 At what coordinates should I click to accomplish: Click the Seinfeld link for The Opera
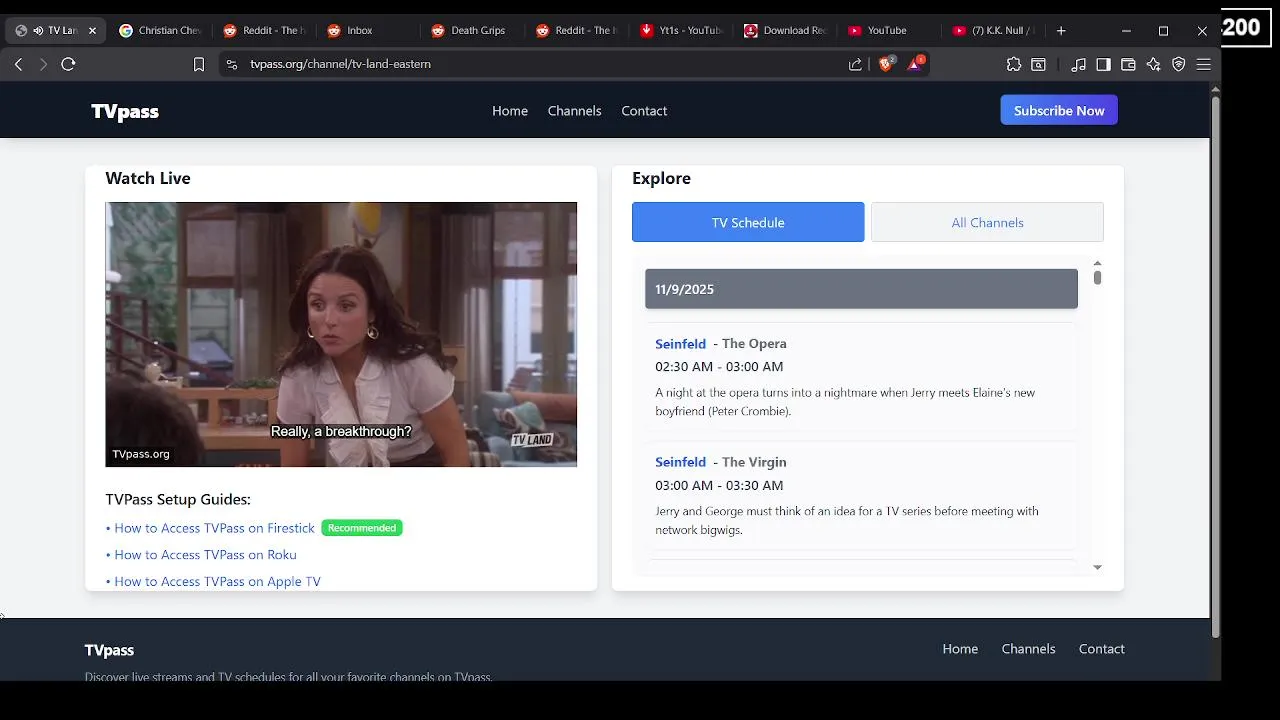680,344
